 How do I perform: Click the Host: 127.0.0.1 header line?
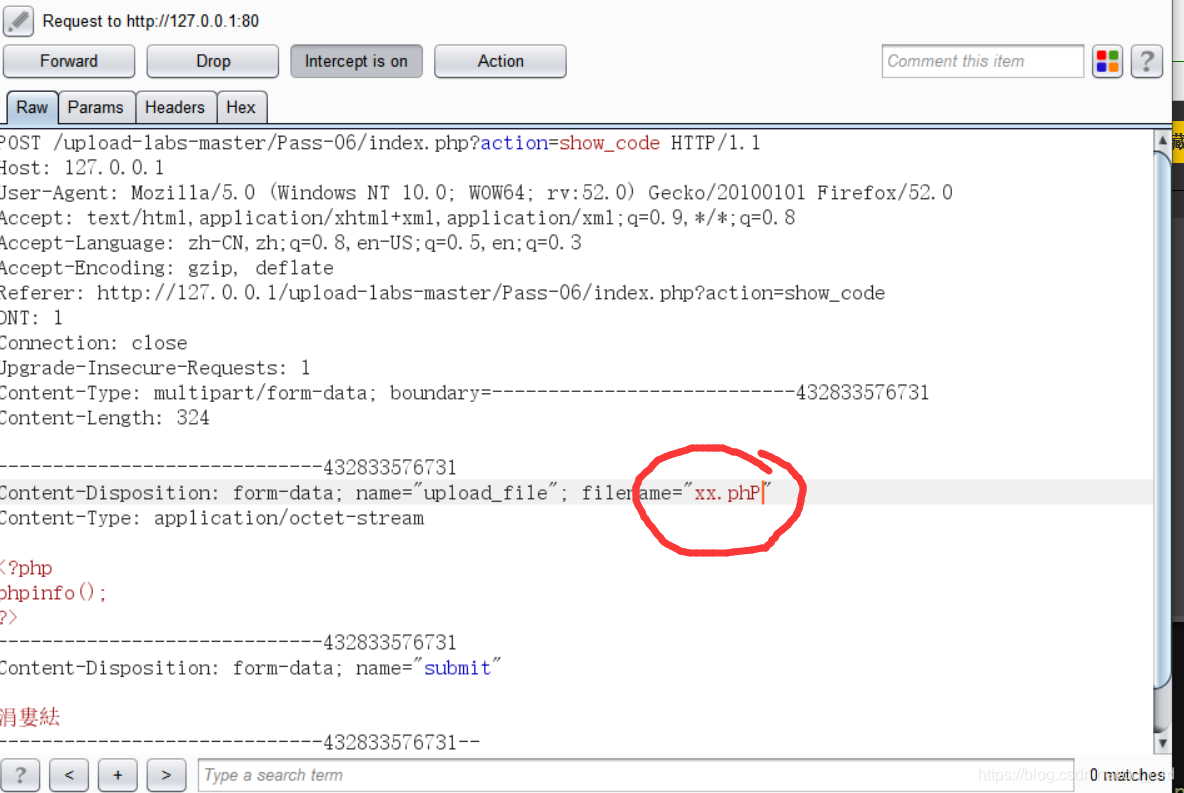[x=82, y=168]
